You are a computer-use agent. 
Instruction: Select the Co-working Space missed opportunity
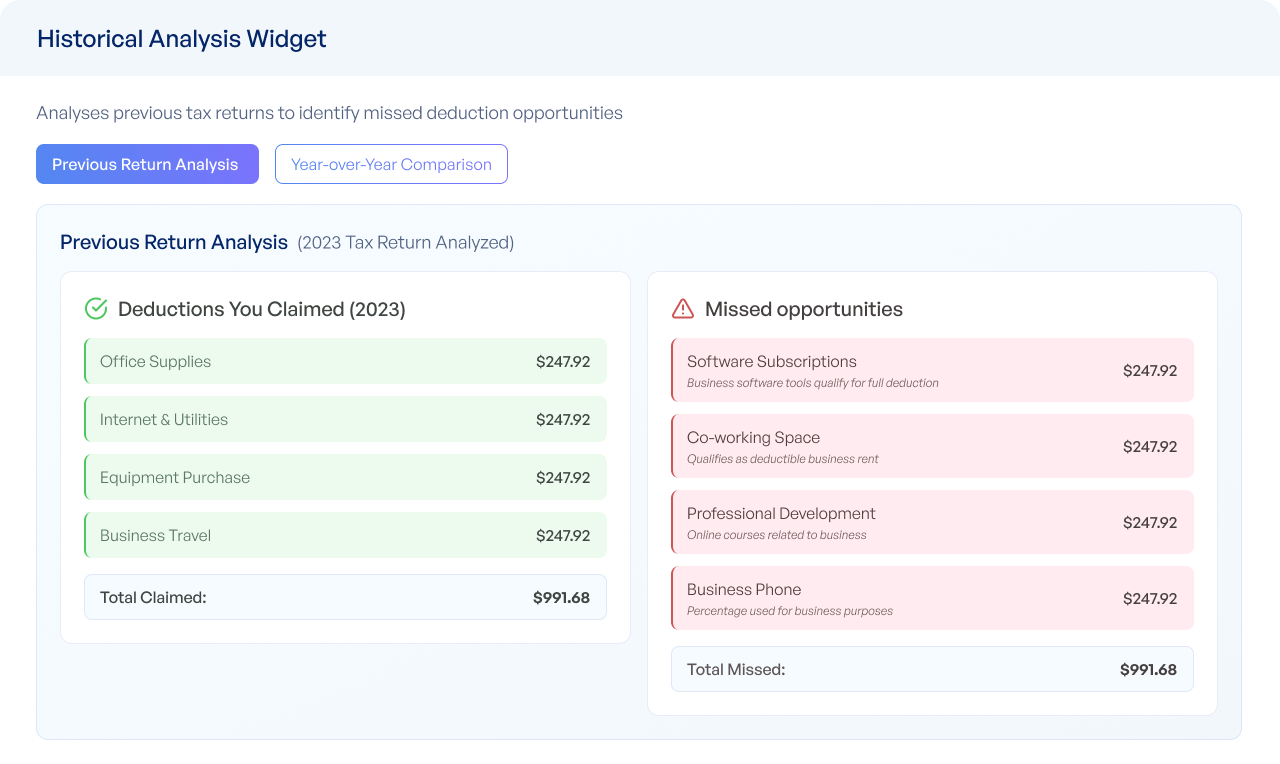(x=932, y=446)
